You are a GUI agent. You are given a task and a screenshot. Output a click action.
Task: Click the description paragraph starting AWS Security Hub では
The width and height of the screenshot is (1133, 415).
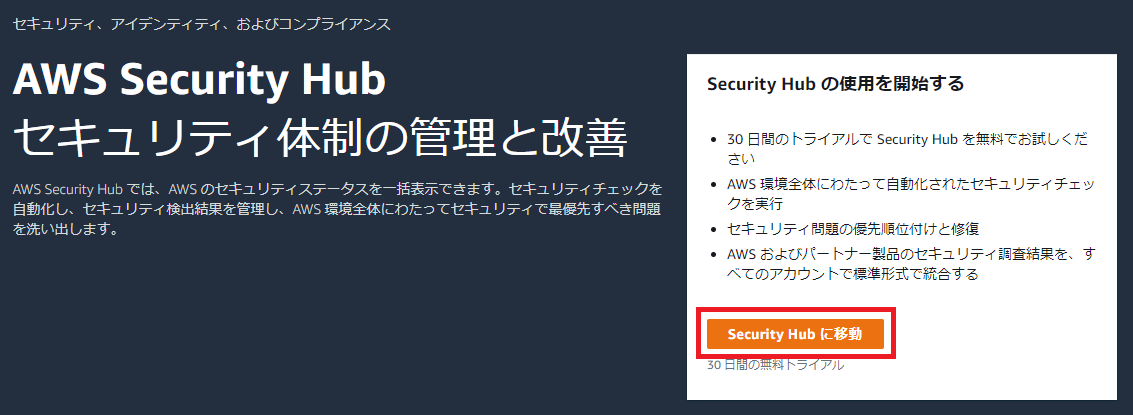point(336,208)
